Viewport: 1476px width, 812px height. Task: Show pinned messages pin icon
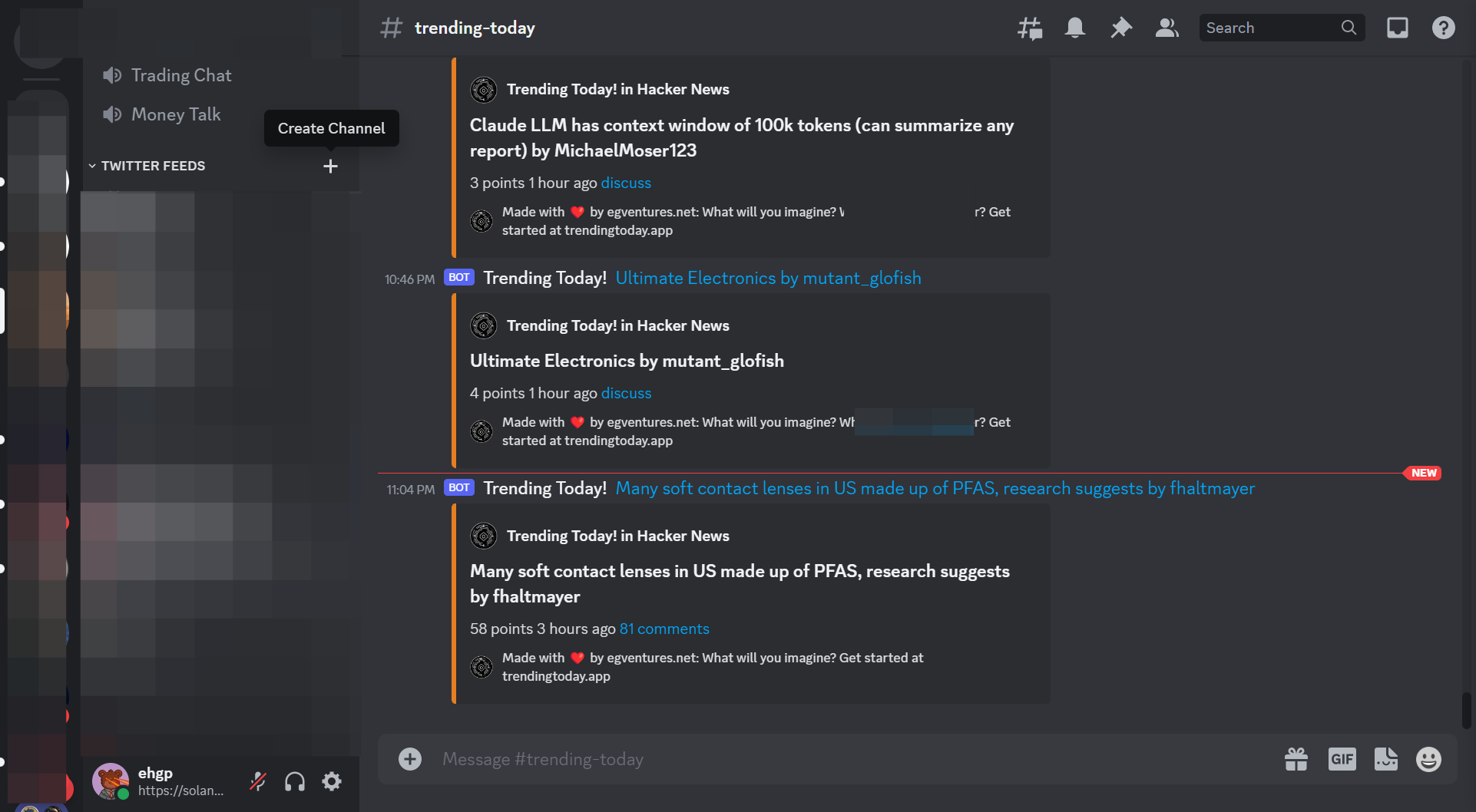point(1121,28)
